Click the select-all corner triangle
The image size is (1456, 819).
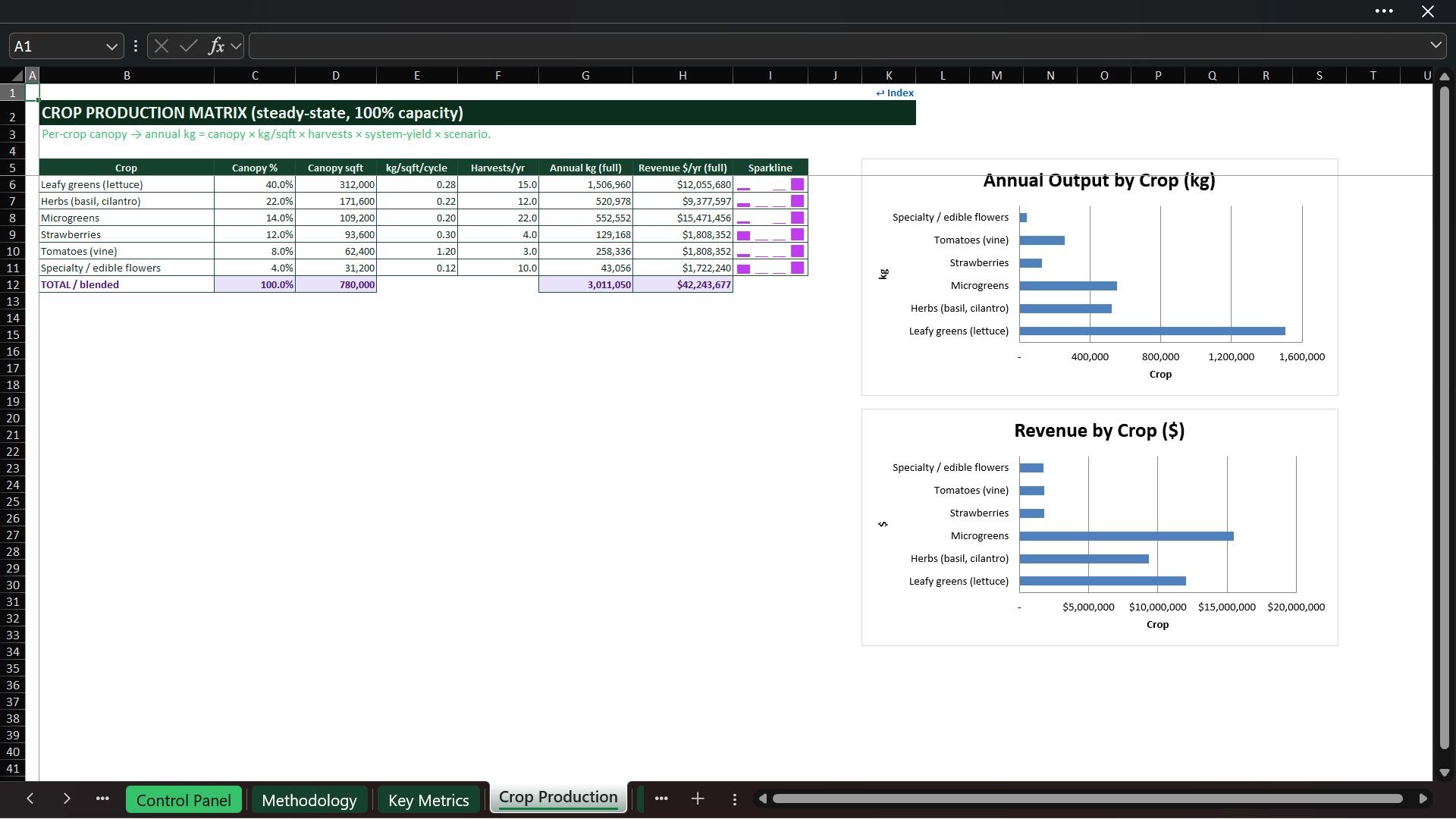17,76
